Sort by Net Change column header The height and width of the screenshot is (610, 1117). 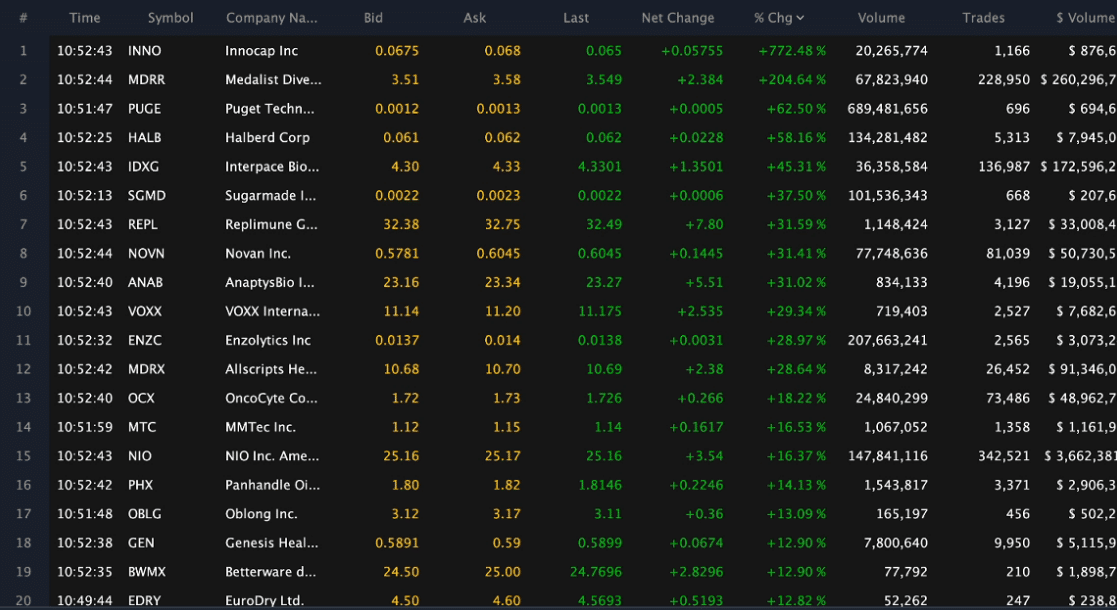click(x=677, y=18)
